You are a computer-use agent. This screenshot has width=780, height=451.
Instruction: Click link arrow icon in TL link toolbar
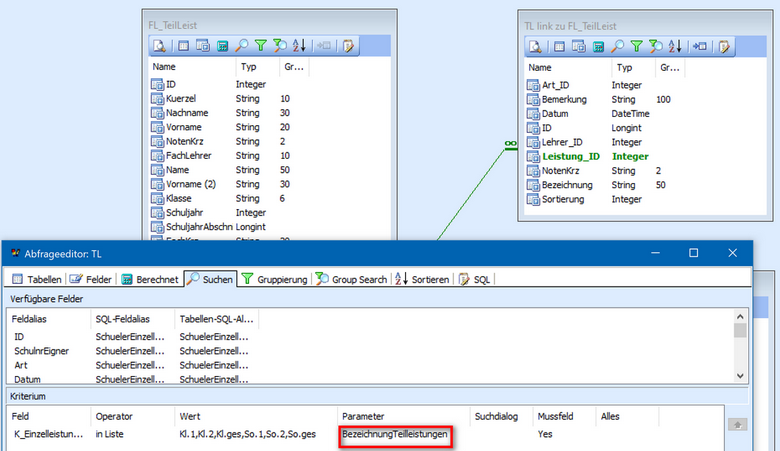(x=700, y=46)
